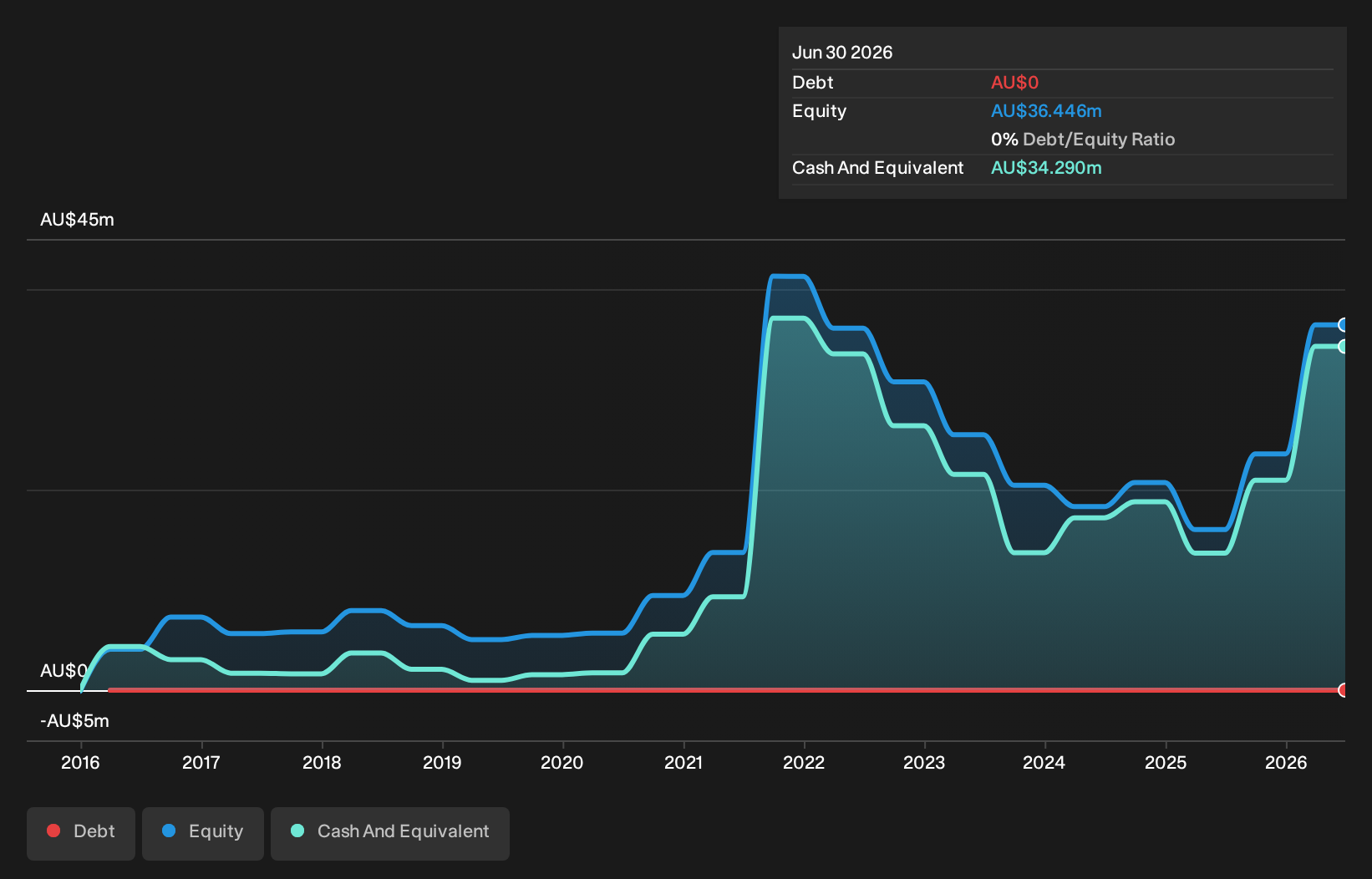Image resolution: width=1372 pixels, height=879 pixels.
Task: Click the 2019 x-axis label
Action: click(442, 762)
